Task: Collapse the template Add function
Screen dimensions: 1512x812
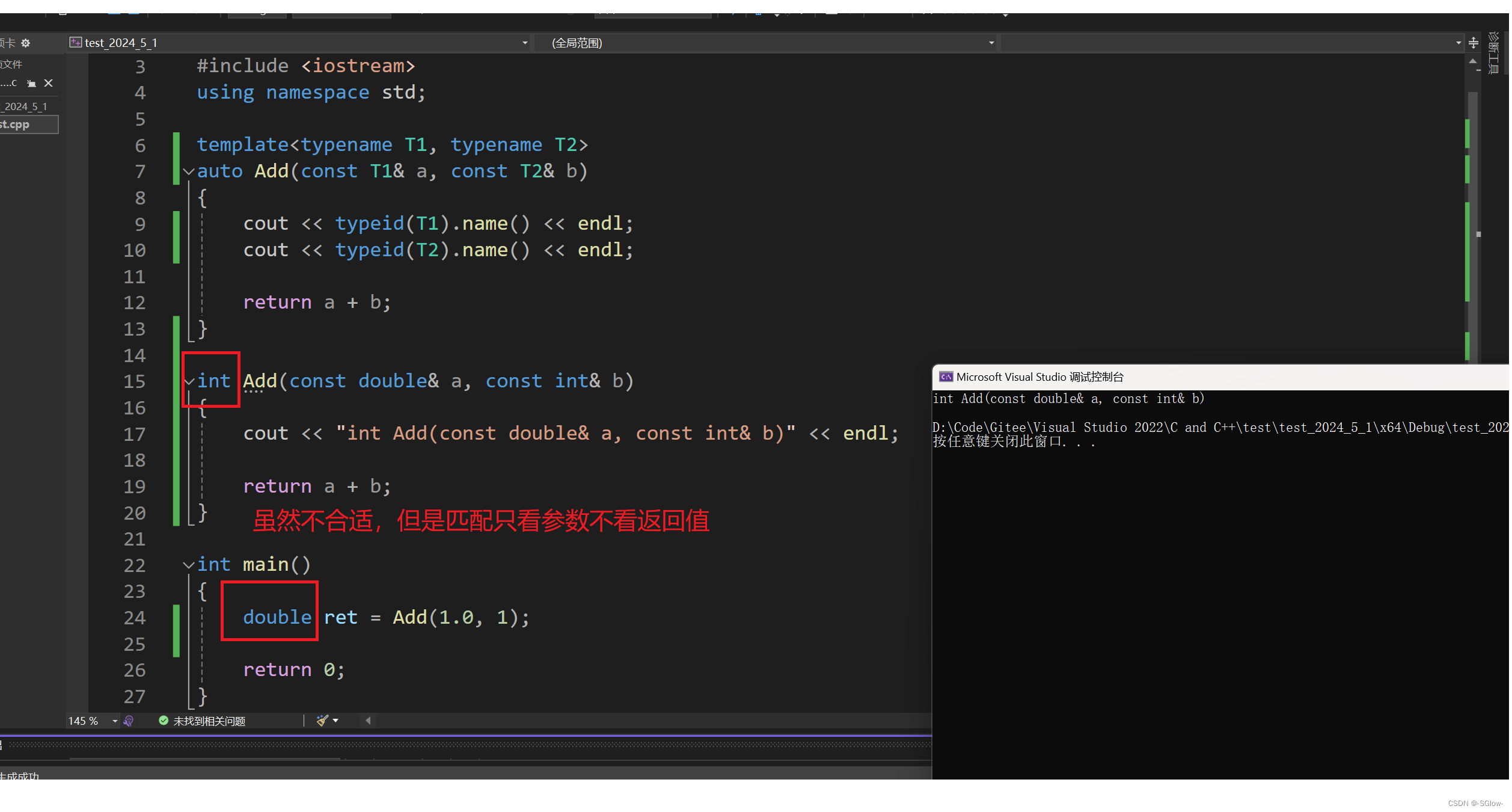Action: [x=189, y=172]
